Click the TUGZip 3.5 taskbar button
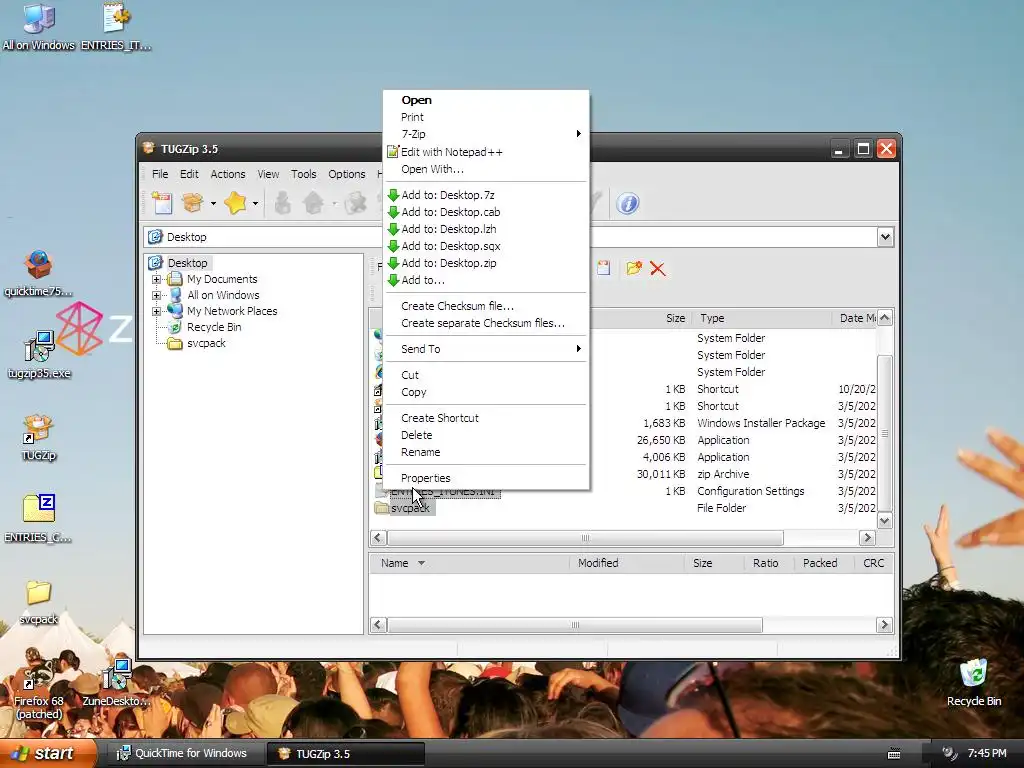The height and width of the screenshot is (768, 1024). (345, 754)
